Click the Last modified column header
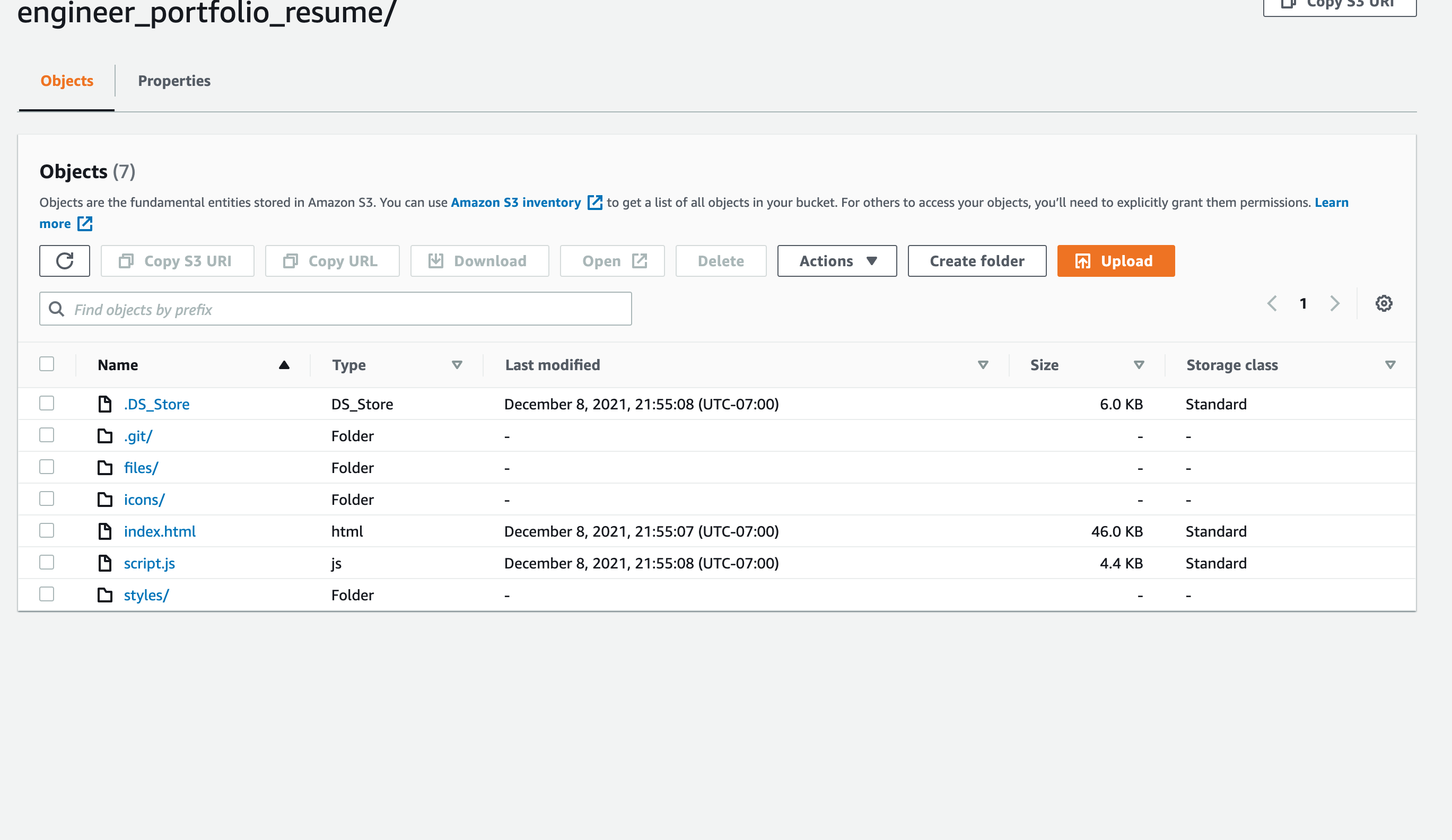This screenshot has height=840, width=1452. point(553,365)
